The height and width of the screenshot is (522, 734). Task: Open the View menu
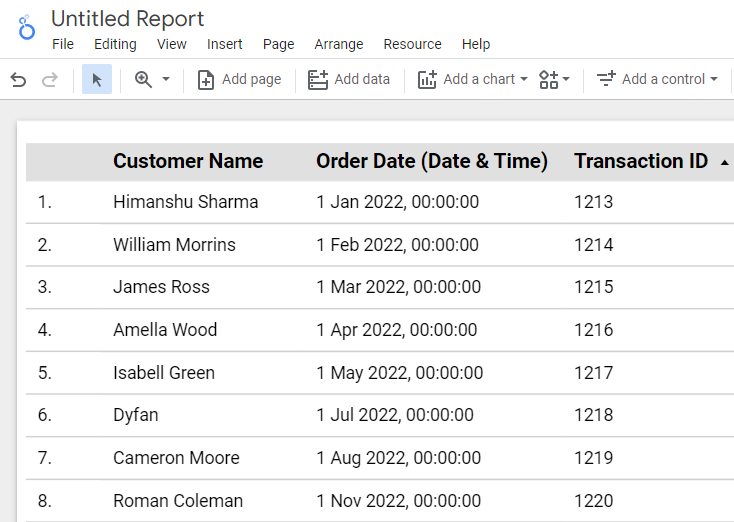coord(171,44)
